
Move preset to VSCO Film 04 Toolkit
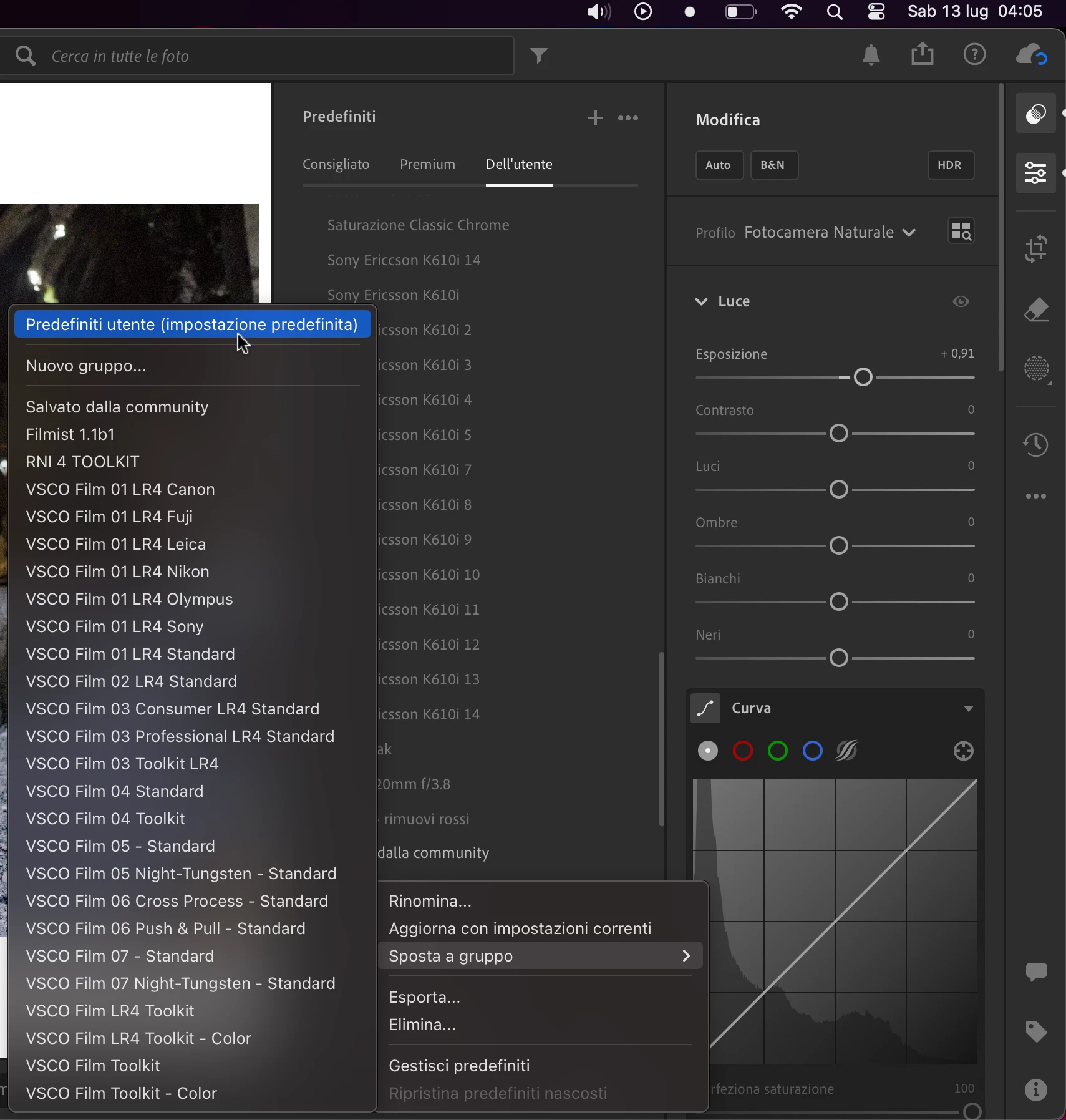[193, 819]
